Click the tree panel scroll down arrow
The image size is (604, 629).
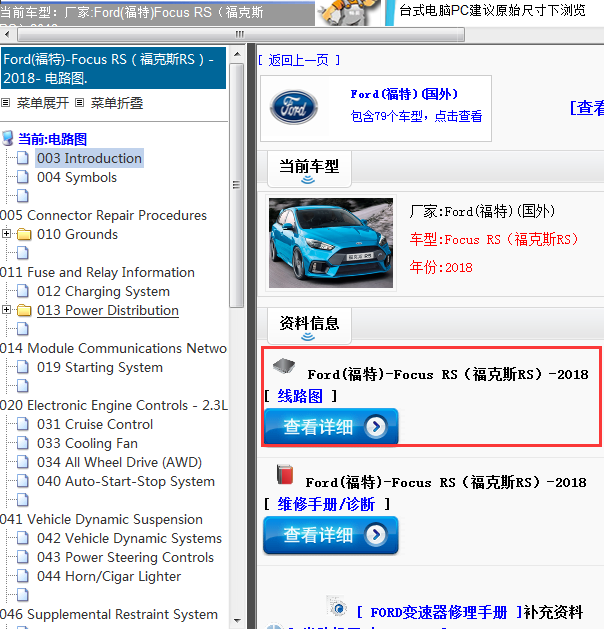(x=237, y=621)
